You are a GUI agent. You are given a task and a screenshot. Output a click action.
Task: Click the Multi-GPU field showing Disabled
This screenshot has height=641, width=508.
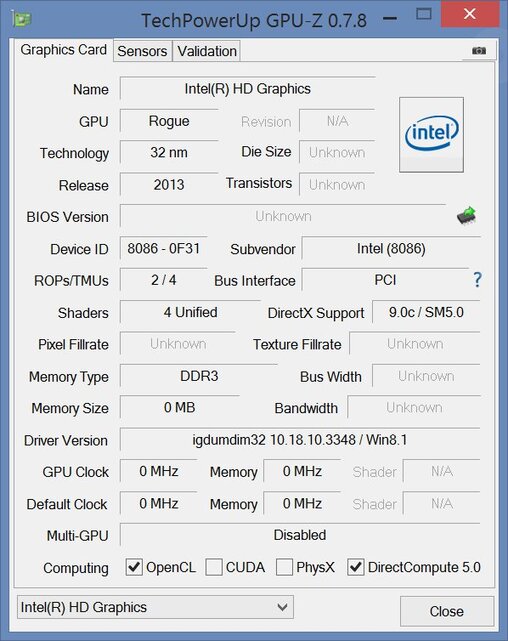(300, 535)
